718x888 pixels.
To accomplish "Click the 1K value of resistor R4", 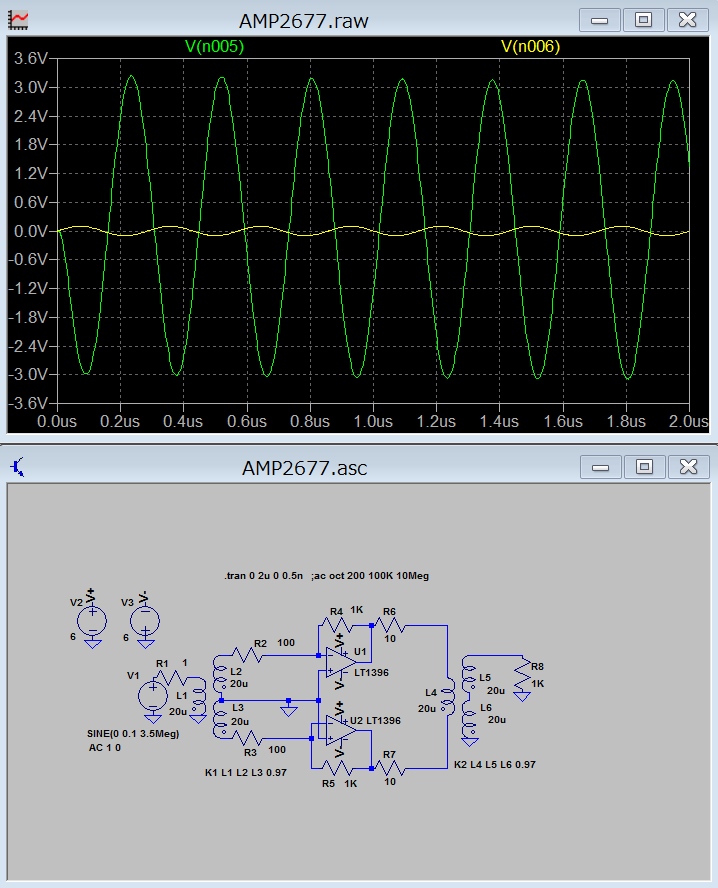I will [357, 610].
